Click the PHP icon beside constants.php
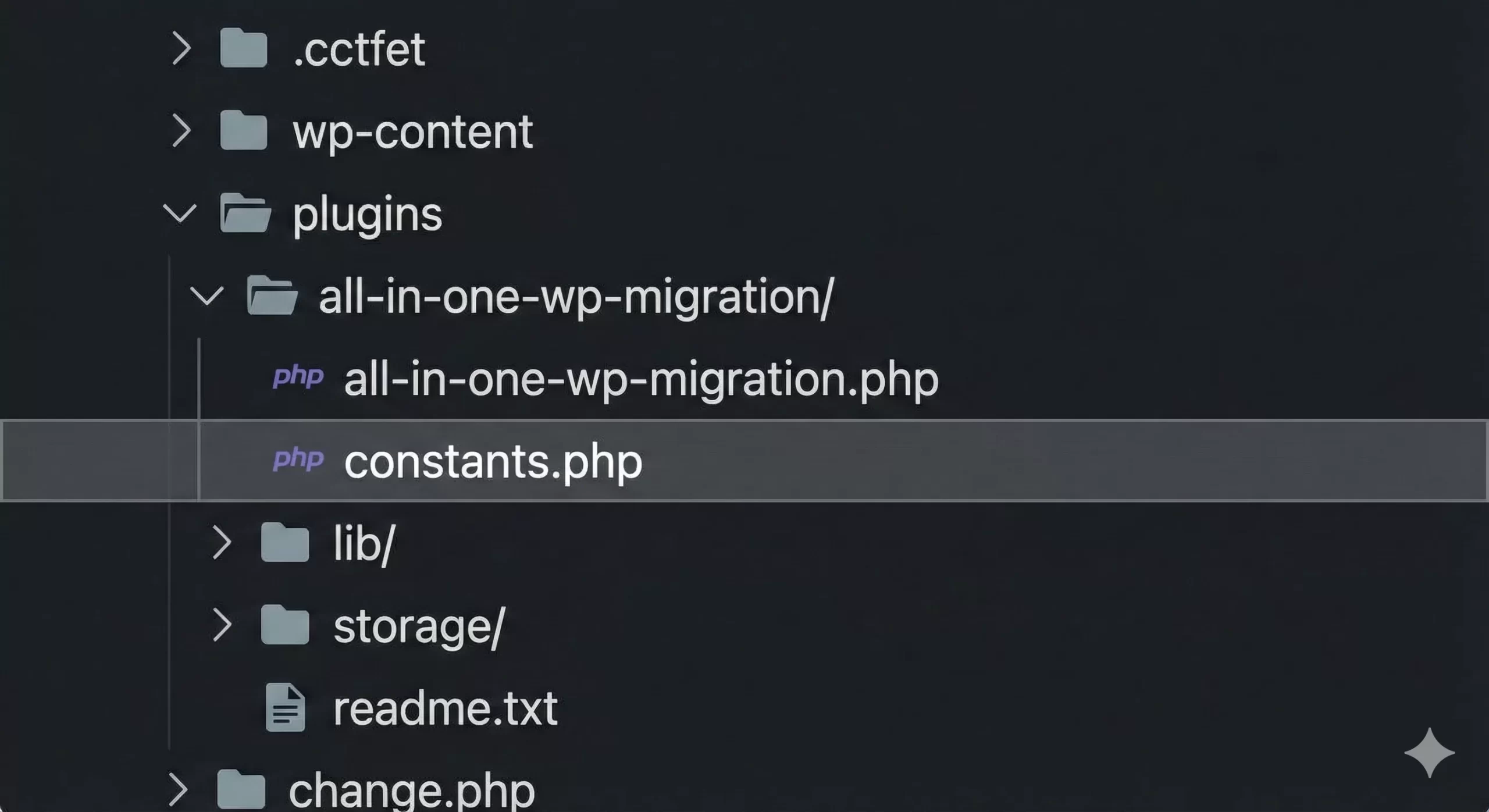The height and width of the screenshot is (812, 1489). (298, 460)
